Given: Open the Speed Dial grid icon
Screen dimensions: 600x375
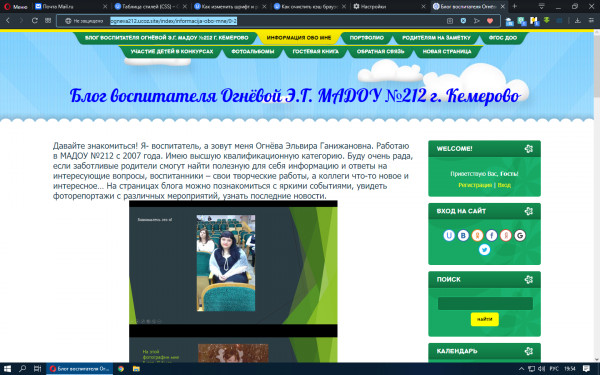Looking at the screenshot, I should (x=48, y=21).
